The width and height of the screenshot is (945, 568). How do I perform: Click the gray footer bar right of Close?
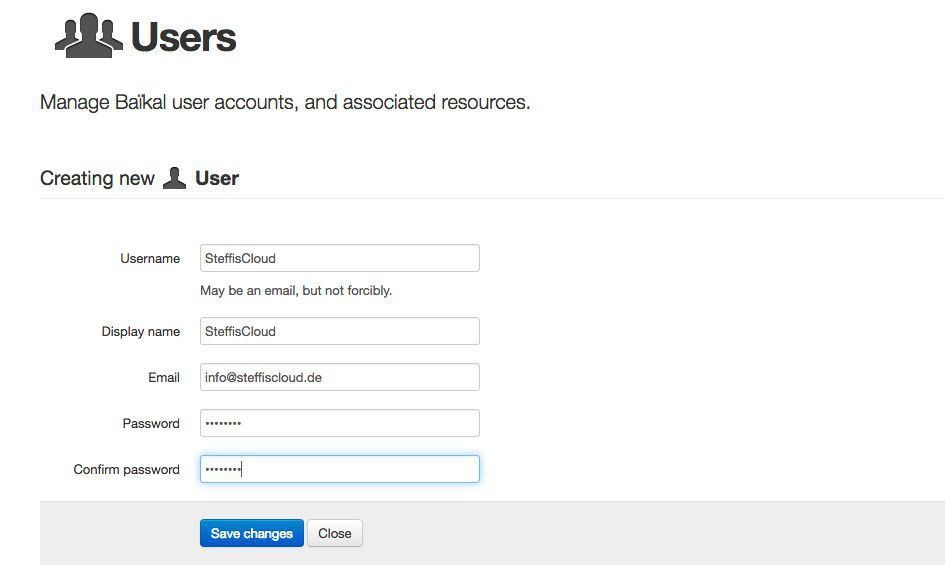point(650,533)
